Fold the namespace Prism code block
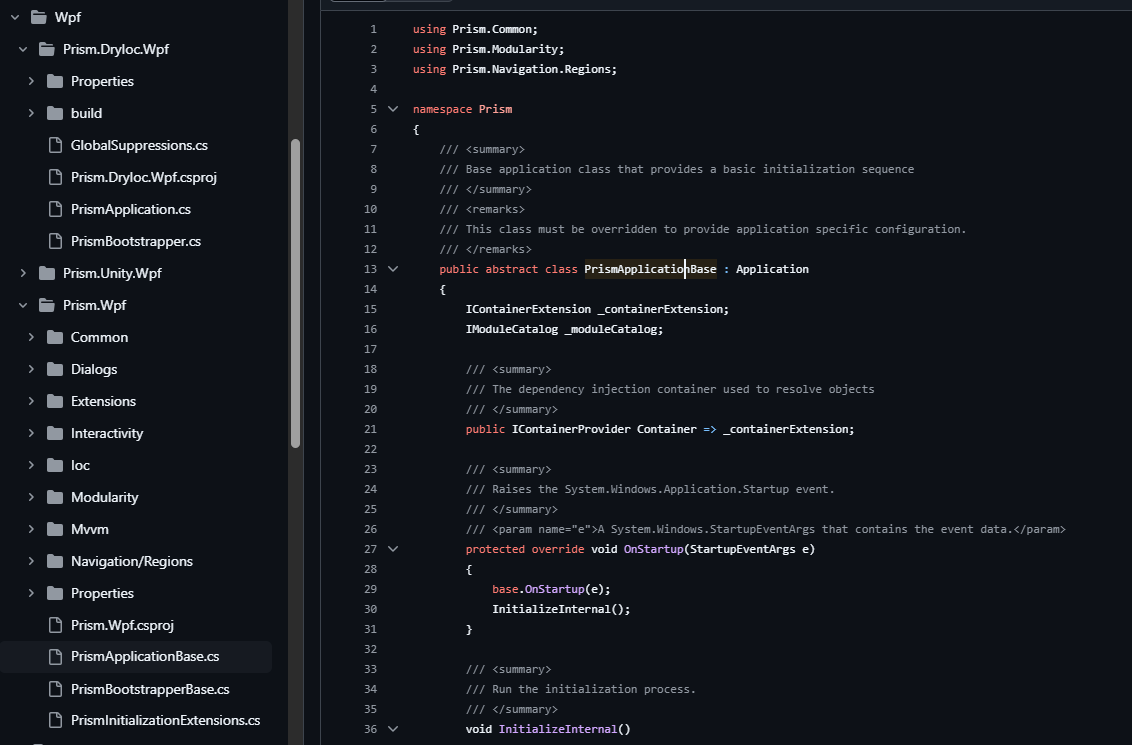Image resolution: width=1132 pixels, height=745 pixels. pyautogui.click(x=393, y=109)
